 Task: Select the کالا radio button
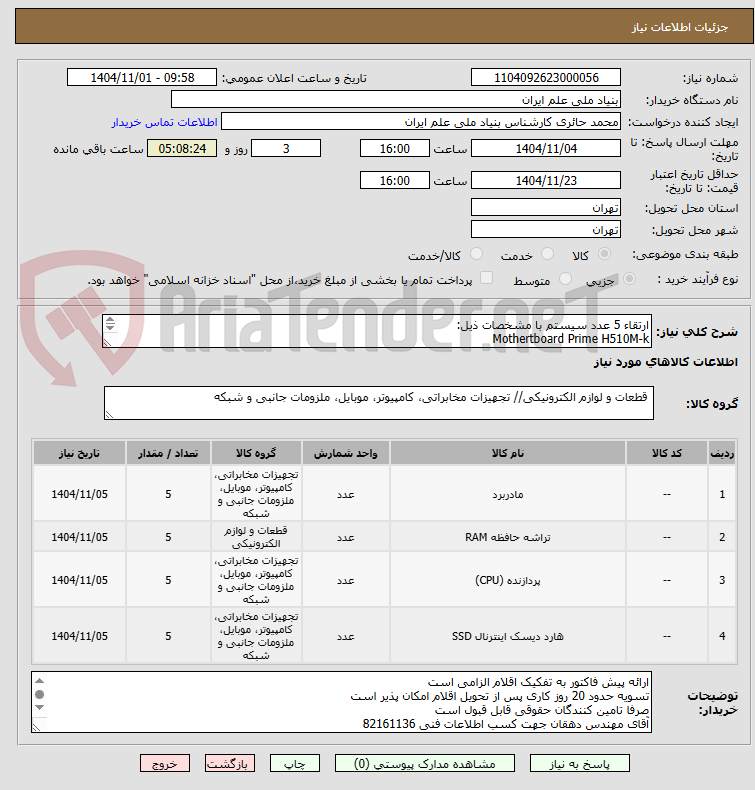click(x=604, y=254)
